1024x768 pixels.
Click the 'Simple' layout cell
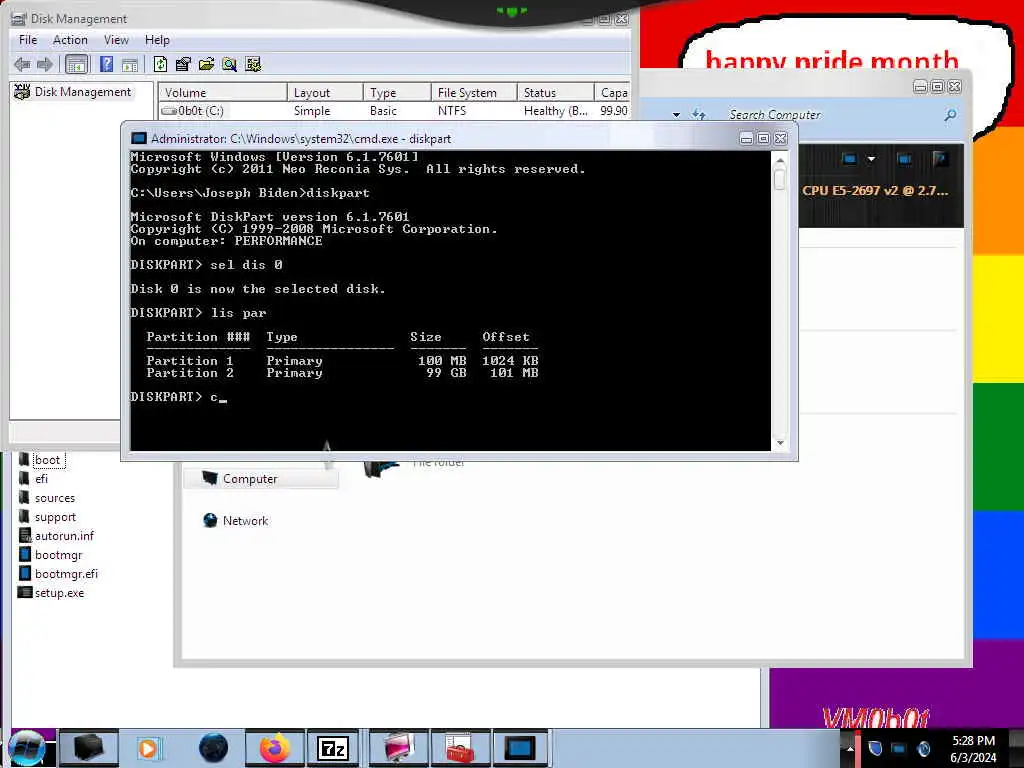(x=312, y=111)
